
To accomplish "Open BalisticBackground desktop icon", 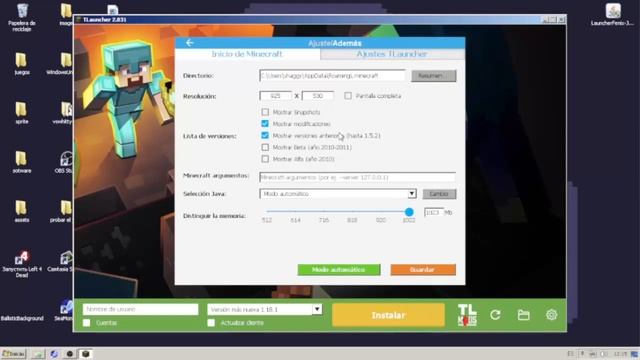I will [x=22, y=318].
